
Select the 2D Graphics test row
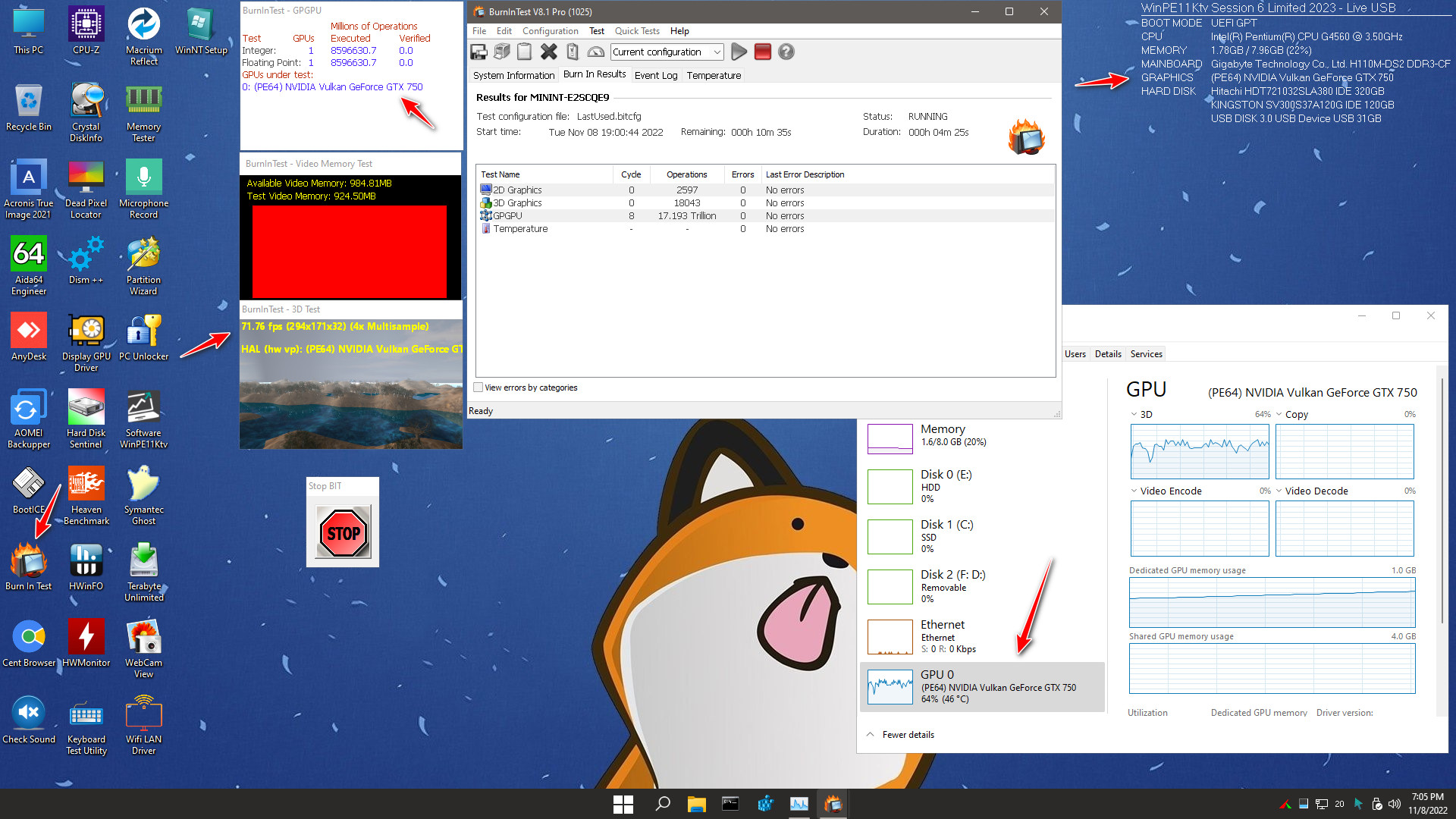click(765, 190)
